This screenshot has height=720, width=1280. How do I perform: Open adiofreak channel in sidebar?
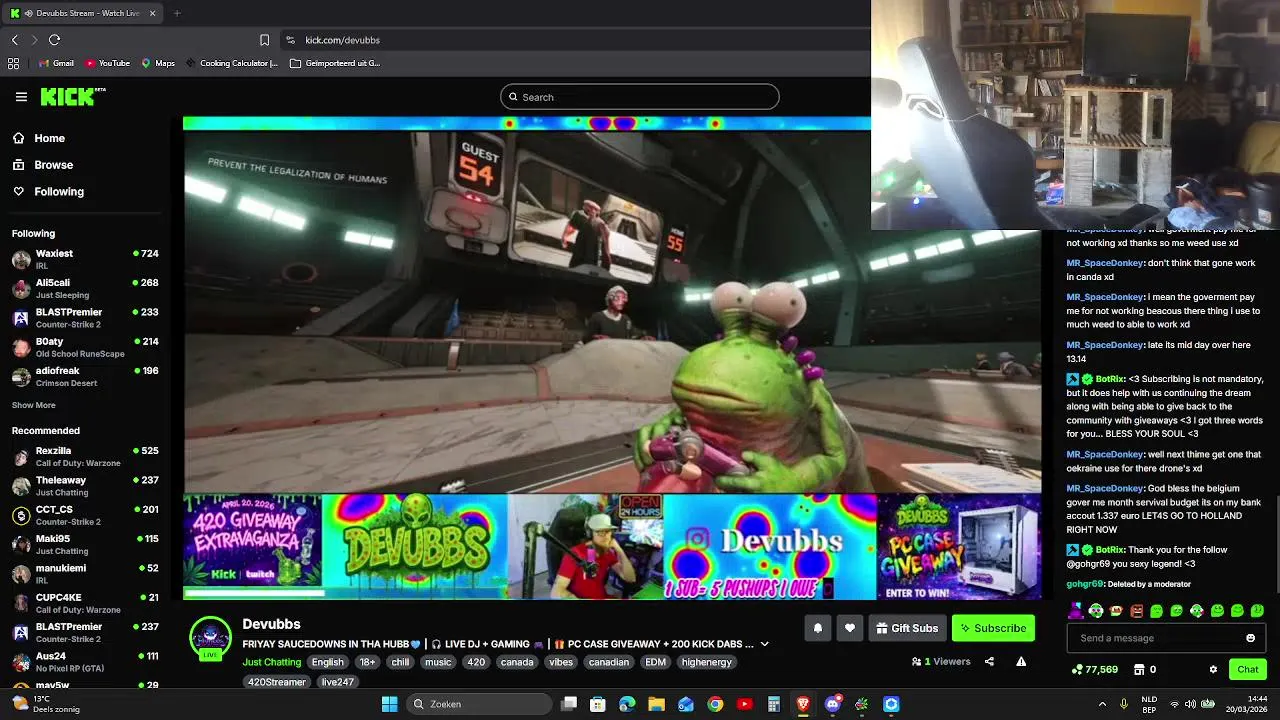click(85, 376)
